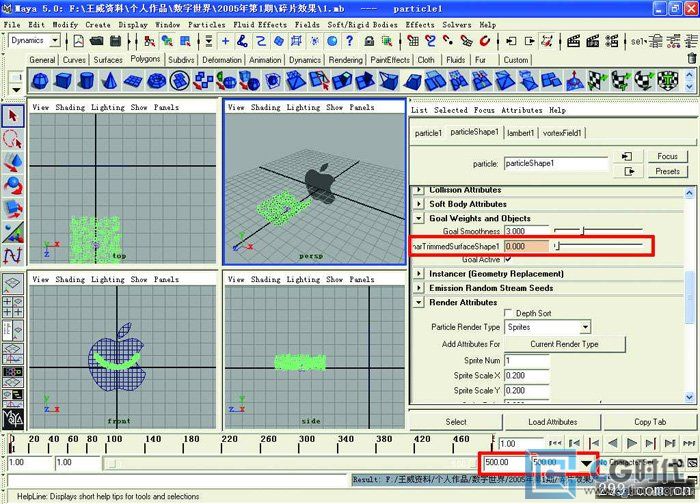Click the Load Attributes button
The height and width of the screenshot is (504, 700).
[553, 422]
